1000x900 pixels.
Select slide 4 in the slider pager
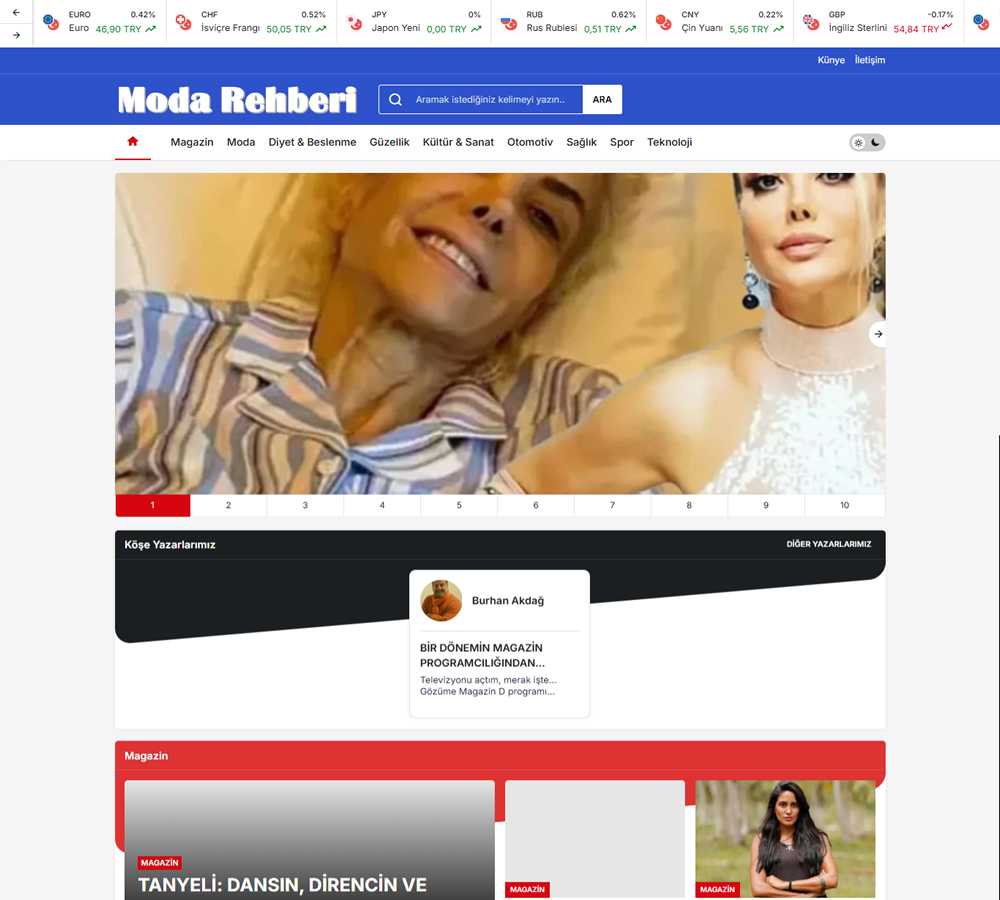(382, 505)
